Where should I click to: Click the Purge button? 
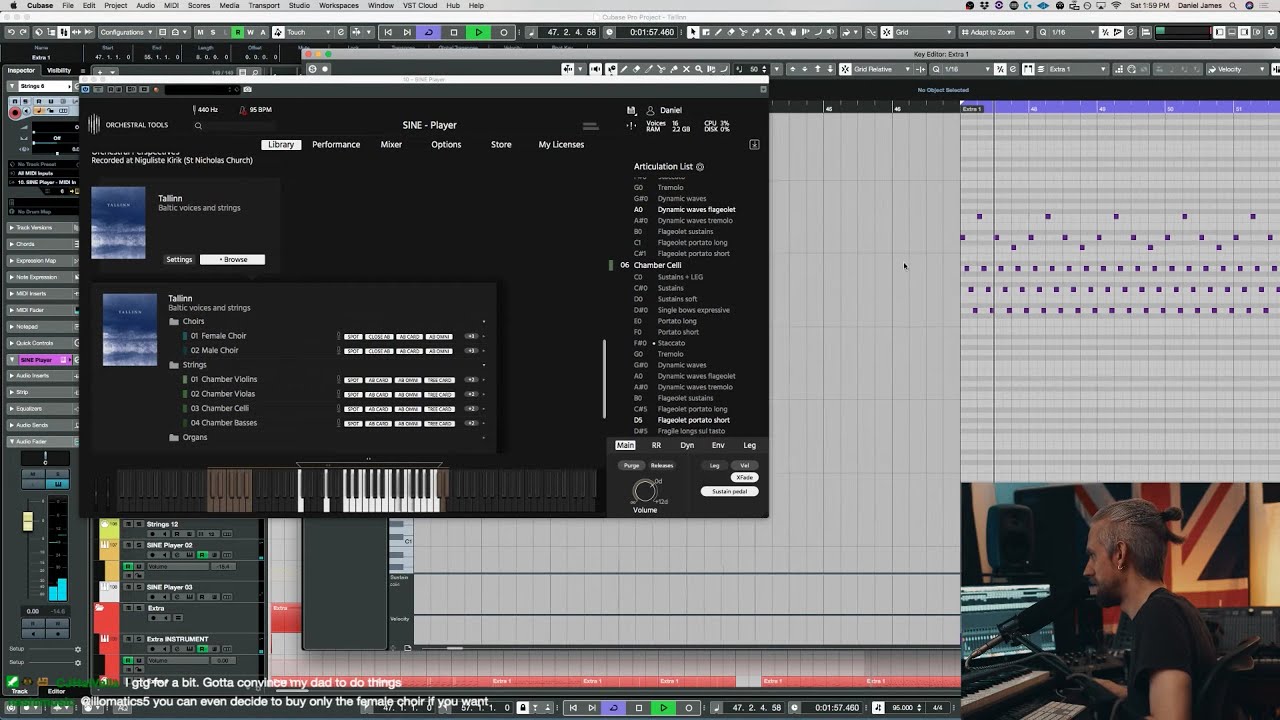(631, 465)
